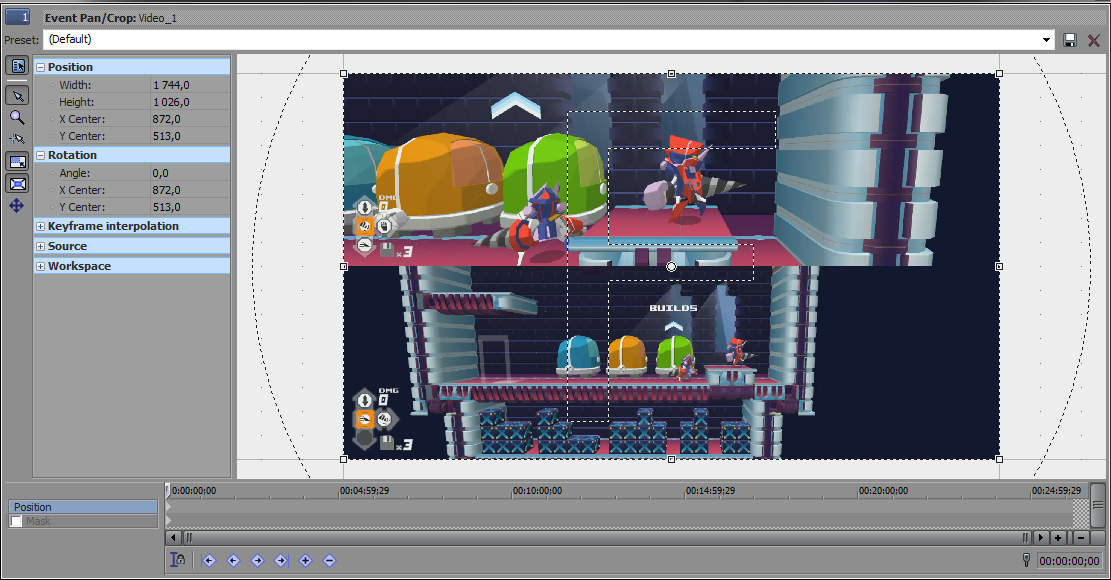Select the Normal Edit arrow tool
The height and width of the screenshot is (580, 1111).
[18, 96]
